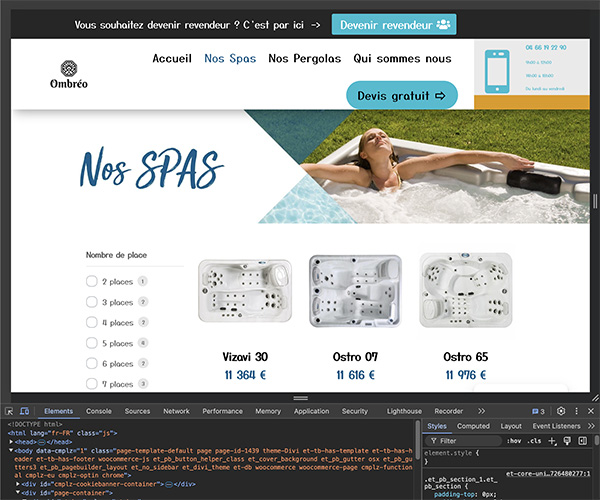Check the 5 places filter
This screenshot has height=500, width=600.
click(x=92, y=343)
